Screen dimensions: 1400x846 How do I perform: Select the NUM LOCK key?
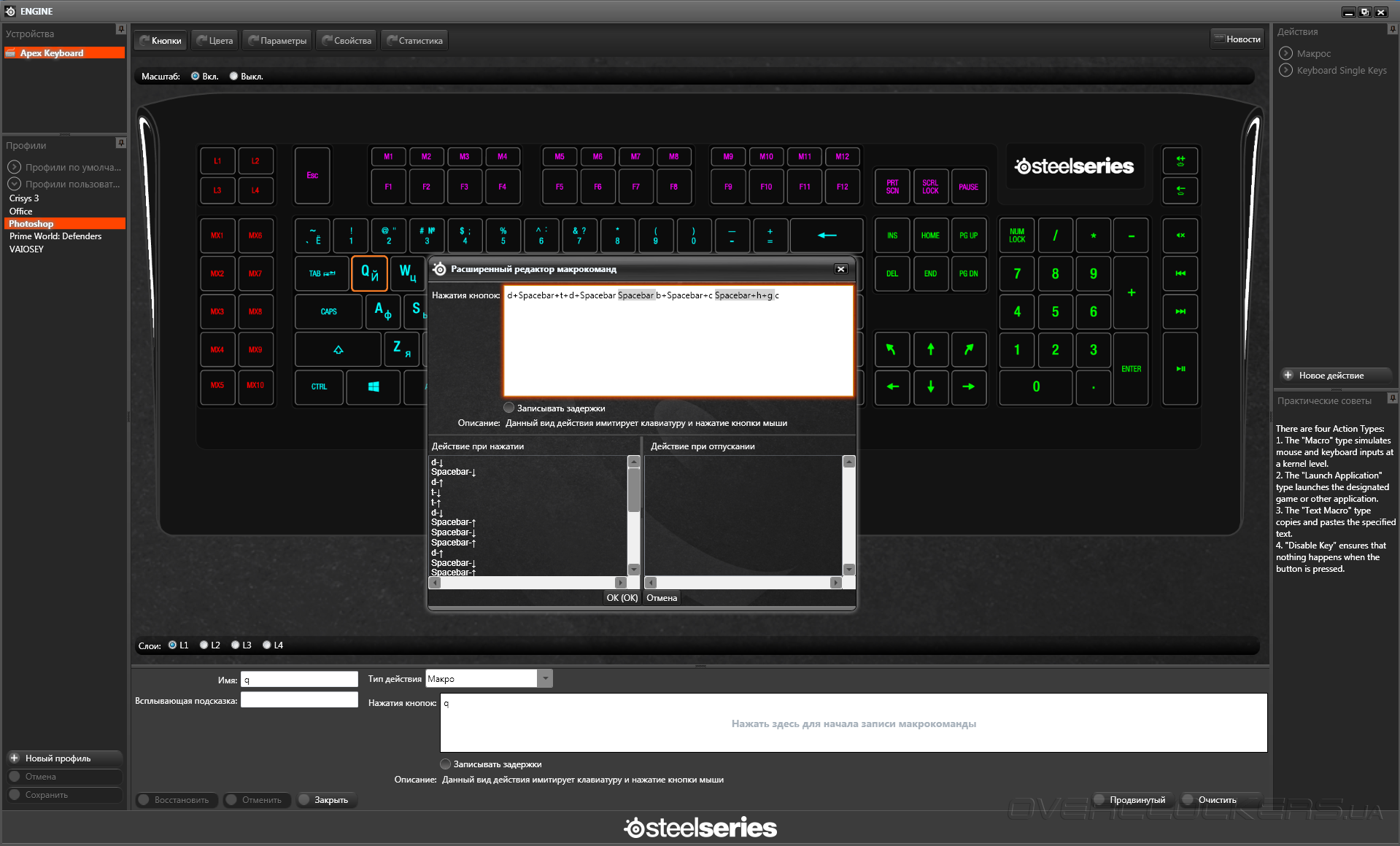(x=1017, y=236)
